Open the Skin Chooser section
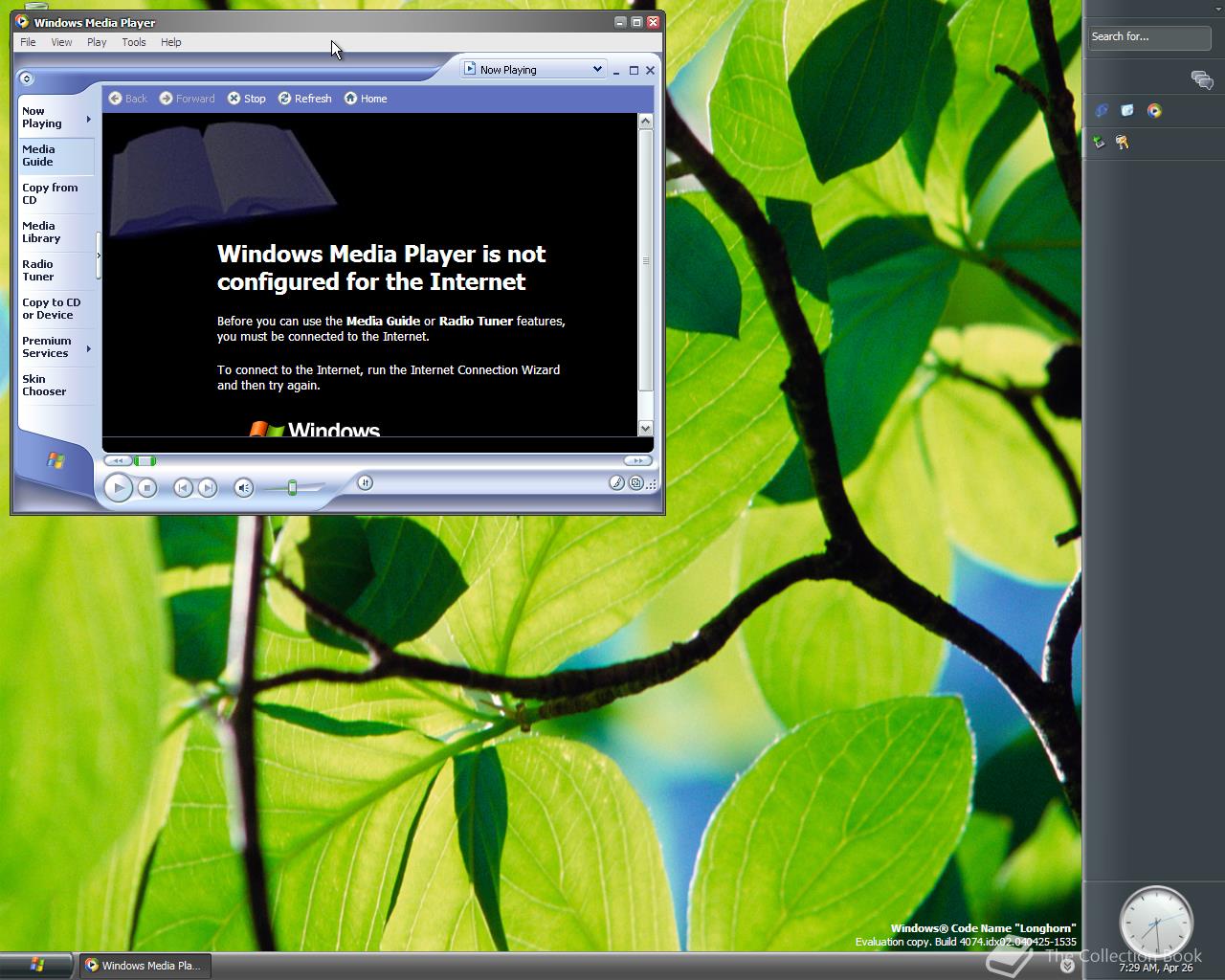Image resolution: width=1225 pixels, height=980 pixels. pos(56,386)
